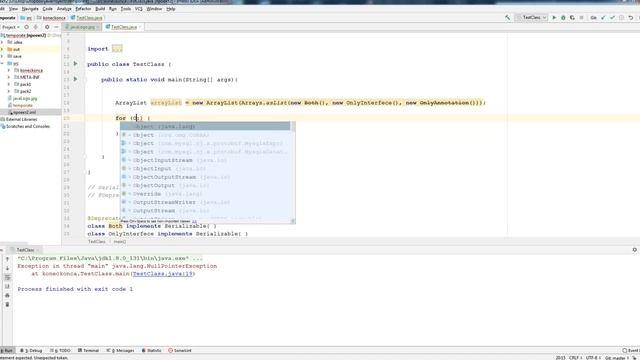The height and width of the screenshot is (360, 640).
Task: Expand the pack1 package
Action: tap(9, 84)
